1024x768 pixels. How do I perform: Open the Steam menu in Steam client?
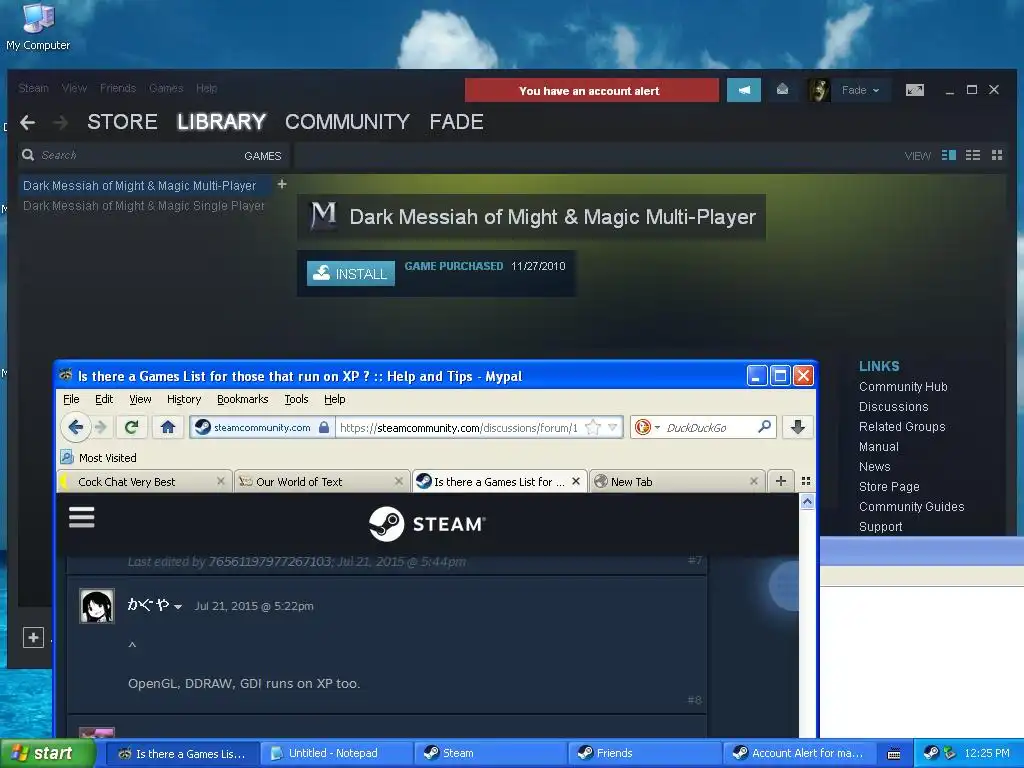pos(33,88)
